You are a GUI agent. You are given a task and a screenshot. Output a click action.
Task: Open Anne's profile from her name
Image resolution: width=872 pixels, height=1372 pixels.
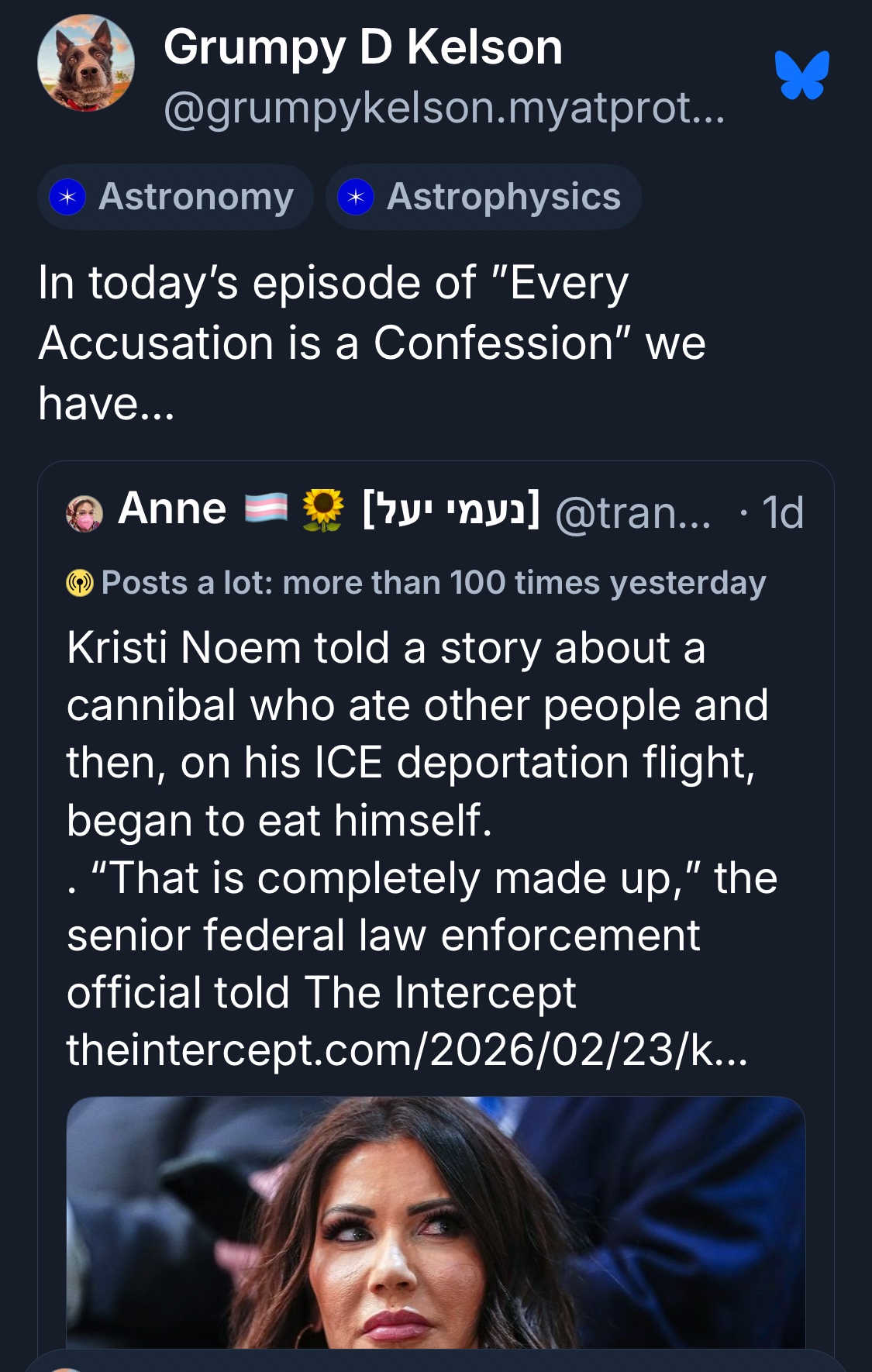pyautogui.click(x=172, y=509)
